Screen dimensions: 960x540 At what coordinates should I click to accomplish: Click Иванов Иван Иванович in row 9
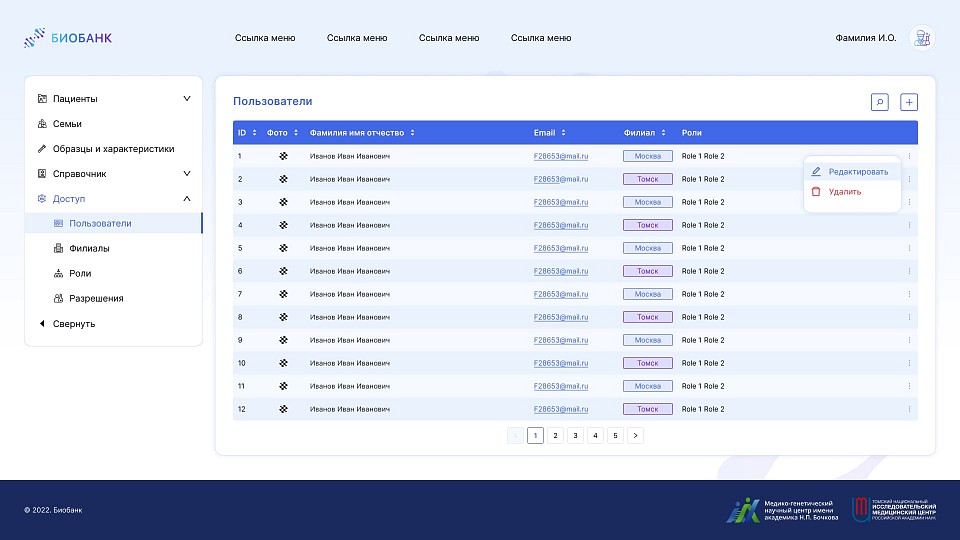pos(350,340)
